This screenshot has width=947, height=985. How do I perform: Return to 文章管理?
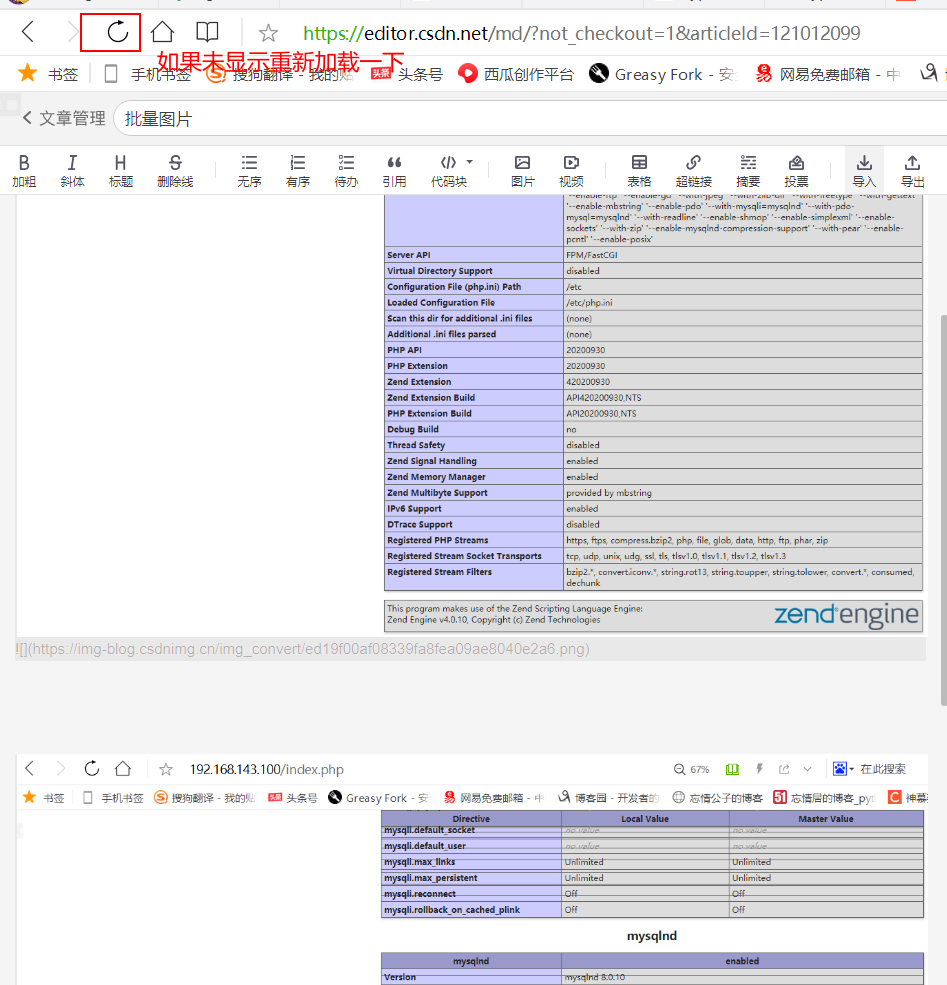tap(64, 118)
